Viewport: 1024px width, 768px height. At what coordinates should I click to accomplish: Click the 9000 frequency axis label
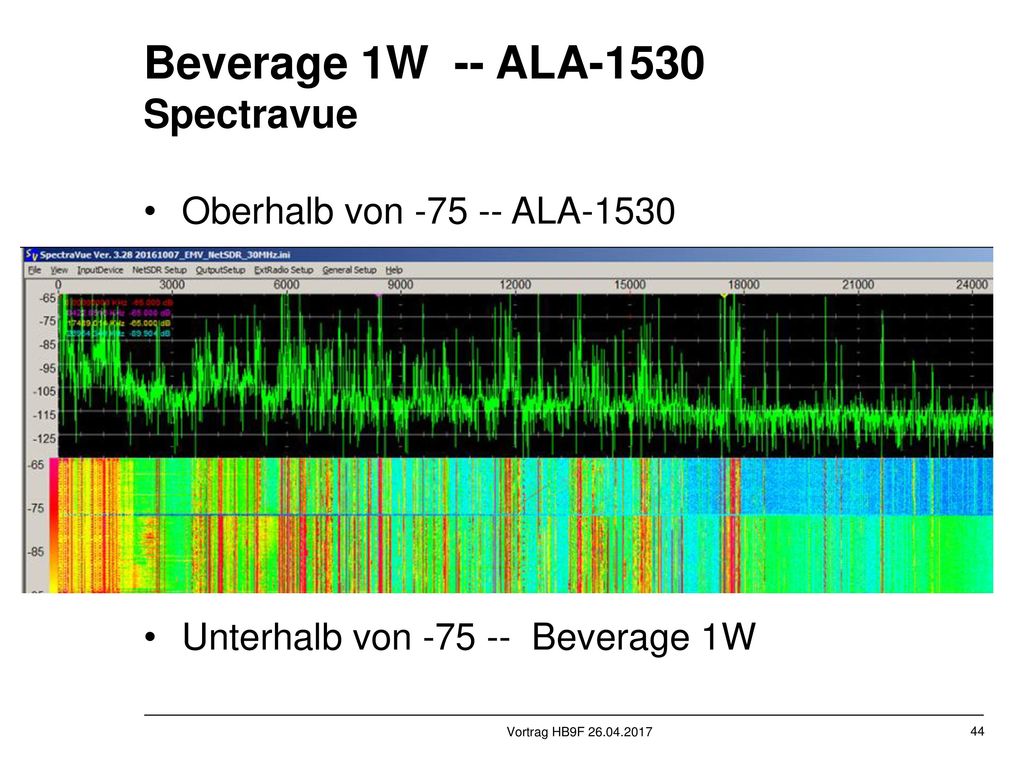coord(400,285)
